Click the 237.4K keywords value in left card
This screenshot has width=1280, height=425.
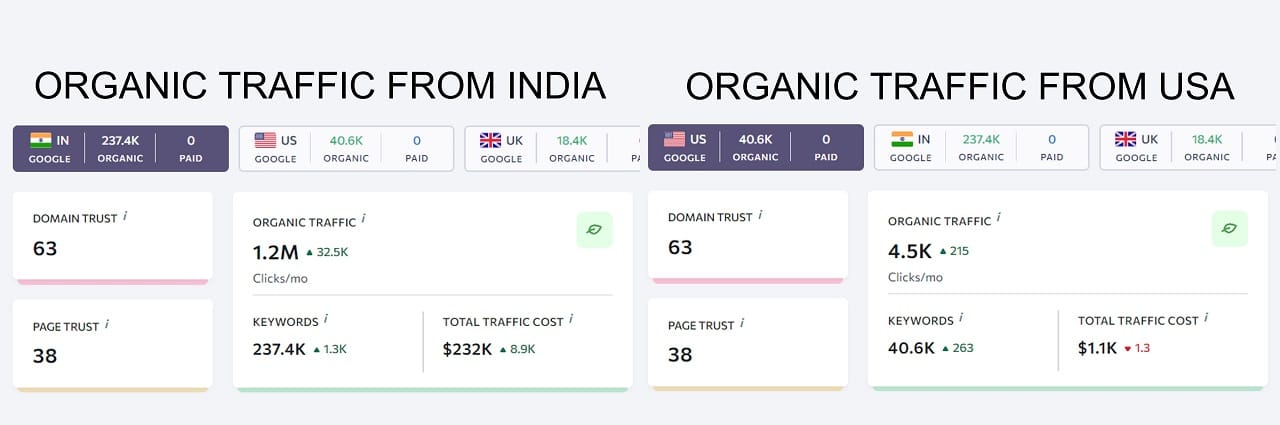279,349
